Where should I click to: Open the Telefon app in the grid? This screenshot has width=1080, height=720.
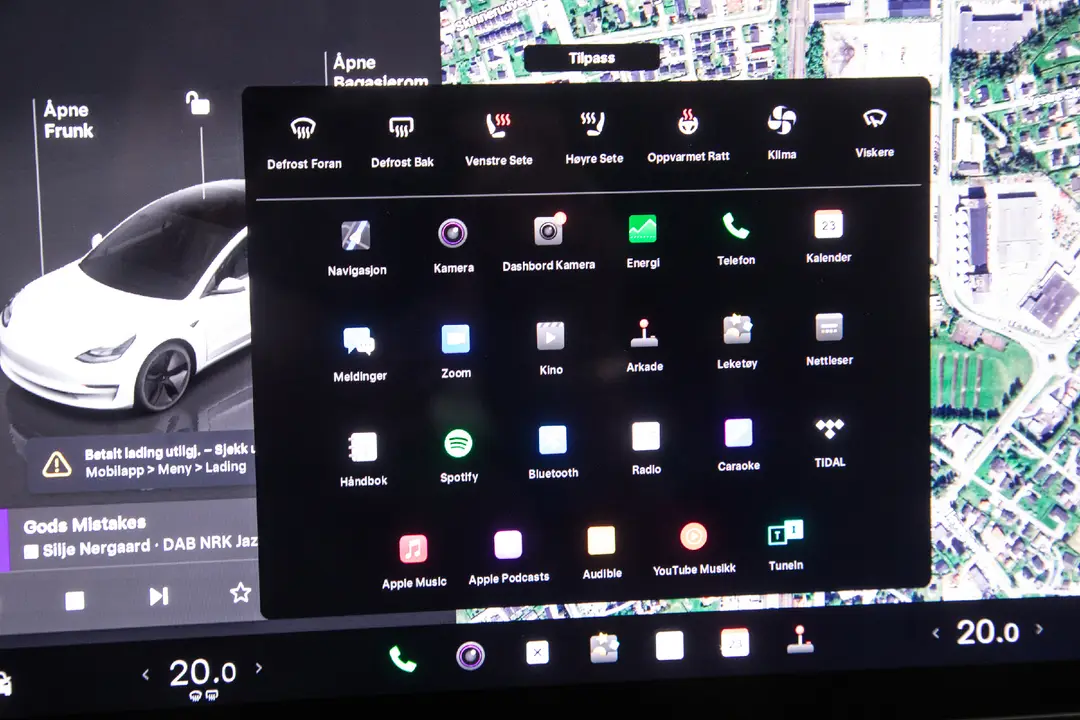pos(736,238)
